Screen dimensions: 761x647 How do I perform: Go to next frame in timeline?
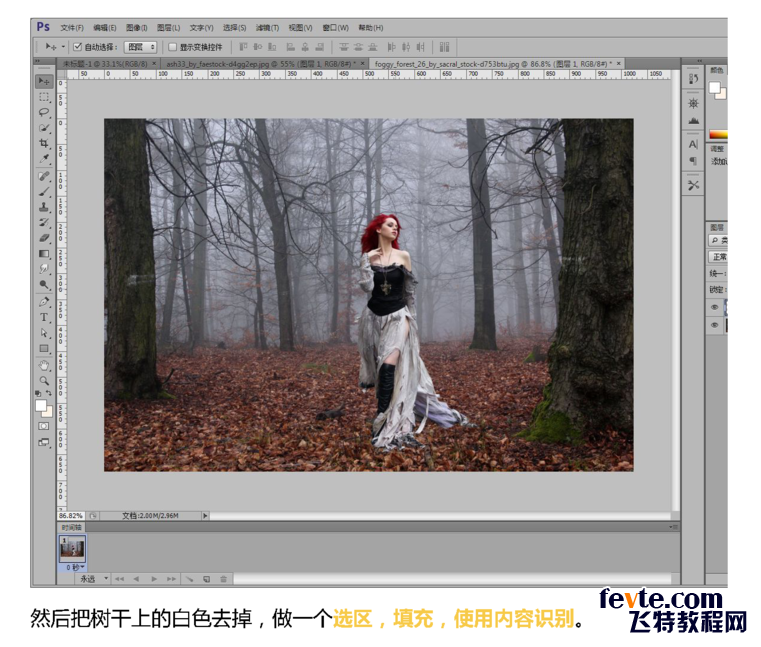171,579
